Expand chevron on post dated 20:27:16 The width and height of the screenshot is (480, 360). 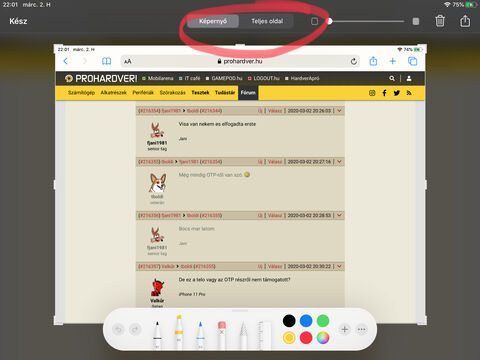pyautogui.click(x=339, y=162)
